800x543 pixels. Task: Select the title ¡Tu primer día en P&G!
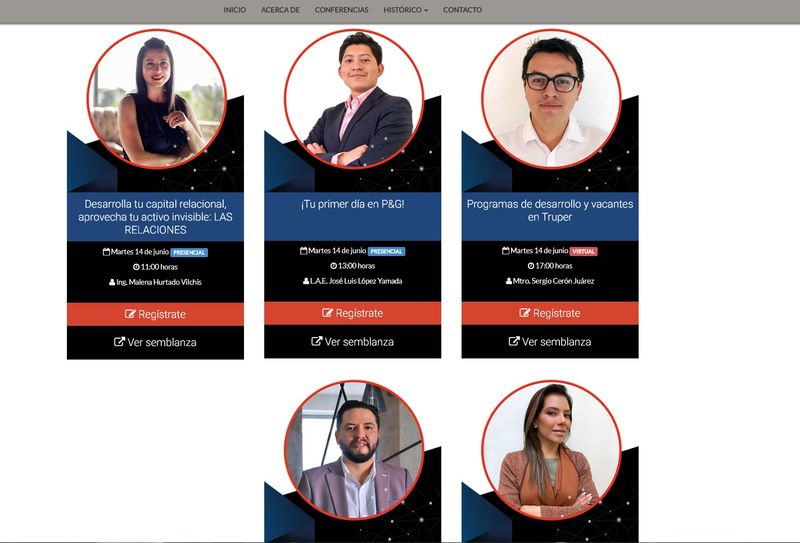(x=353, y=204)
